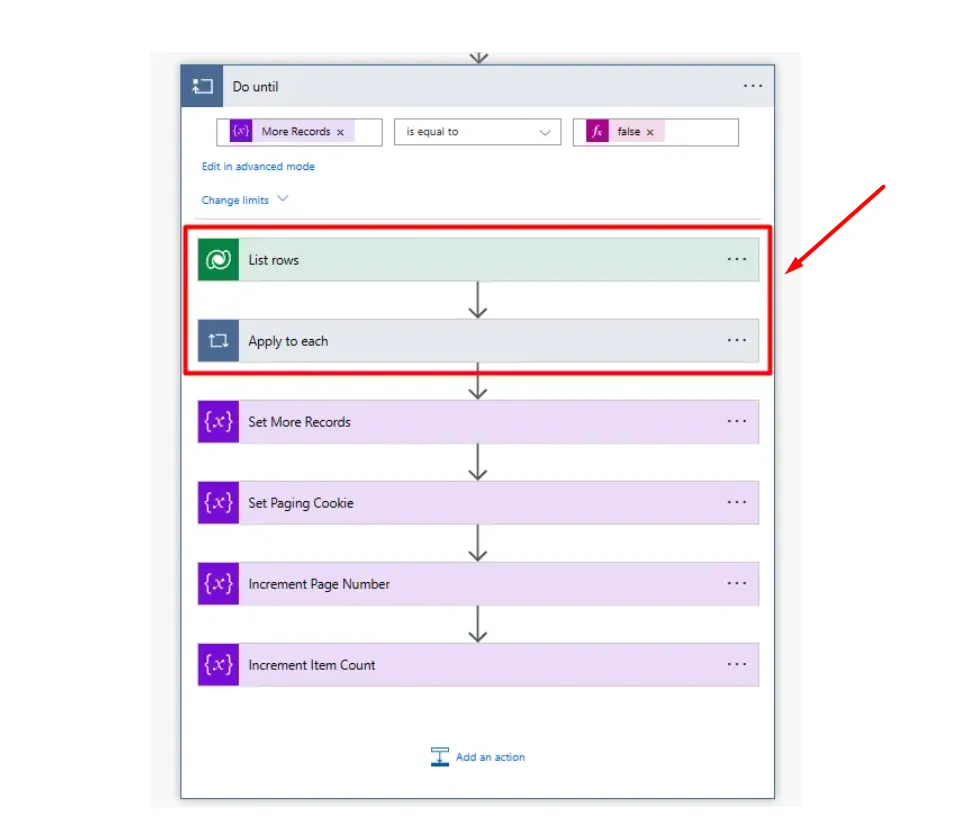Viewport: 955px width, 821px height.
Task: Select the green Dataverse List rows icon
Action: 218,259
